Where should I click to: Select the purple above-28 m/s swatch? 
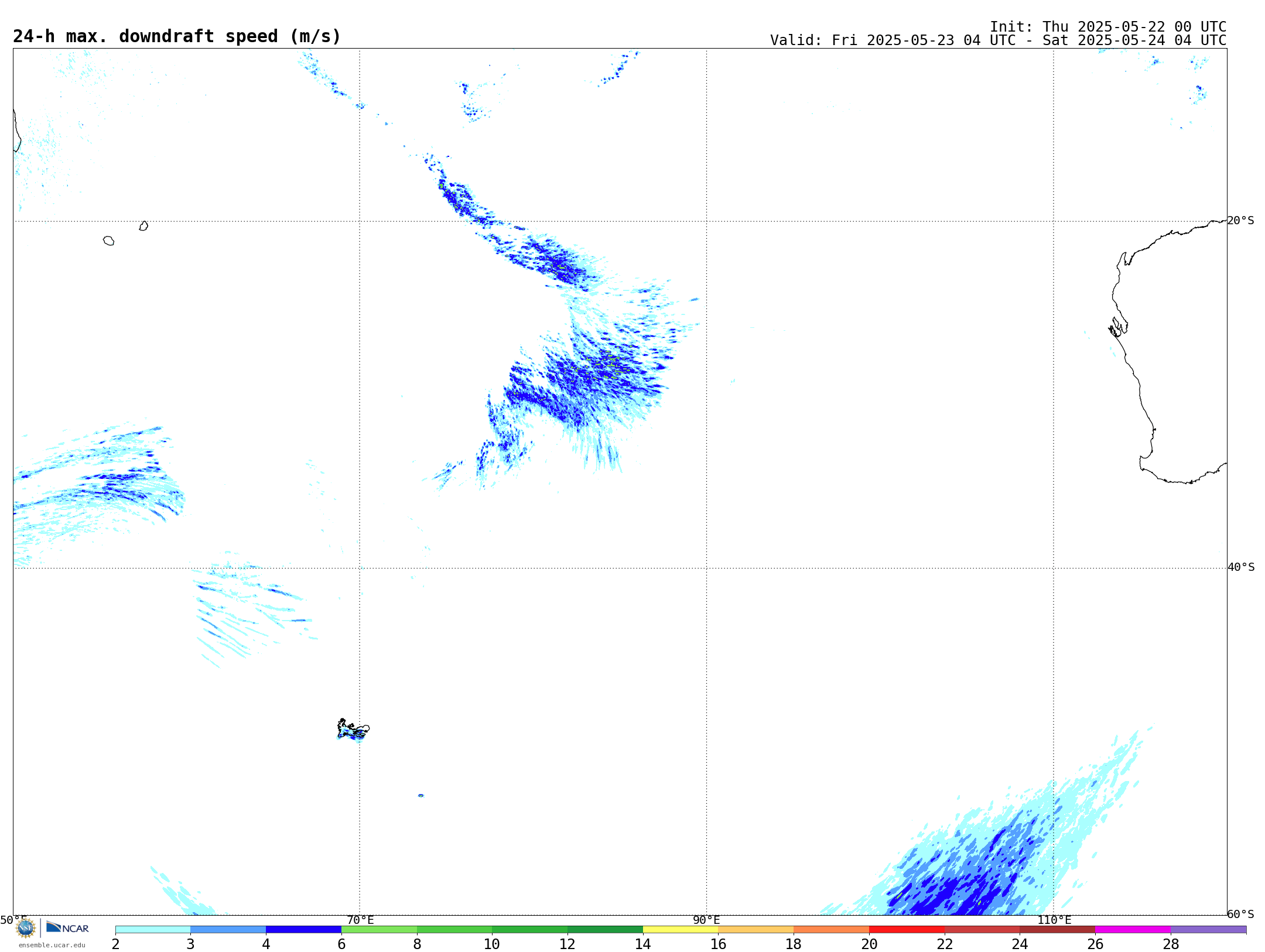[x=1209, y=930]
